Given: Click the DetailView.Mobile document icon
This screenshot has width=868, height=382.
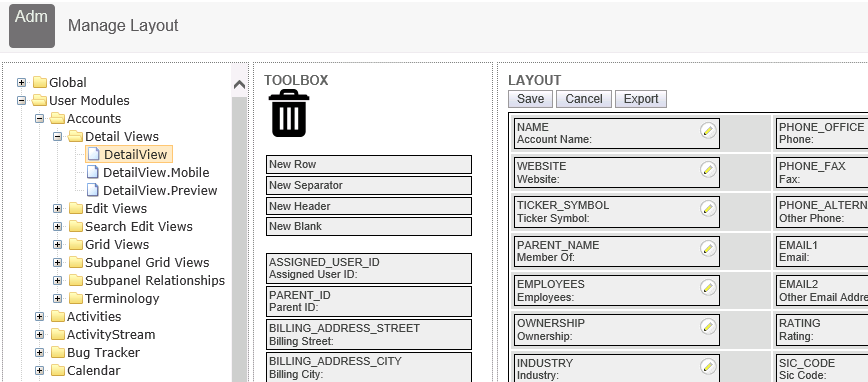Looking at the screenshot, I should [94, 172].
